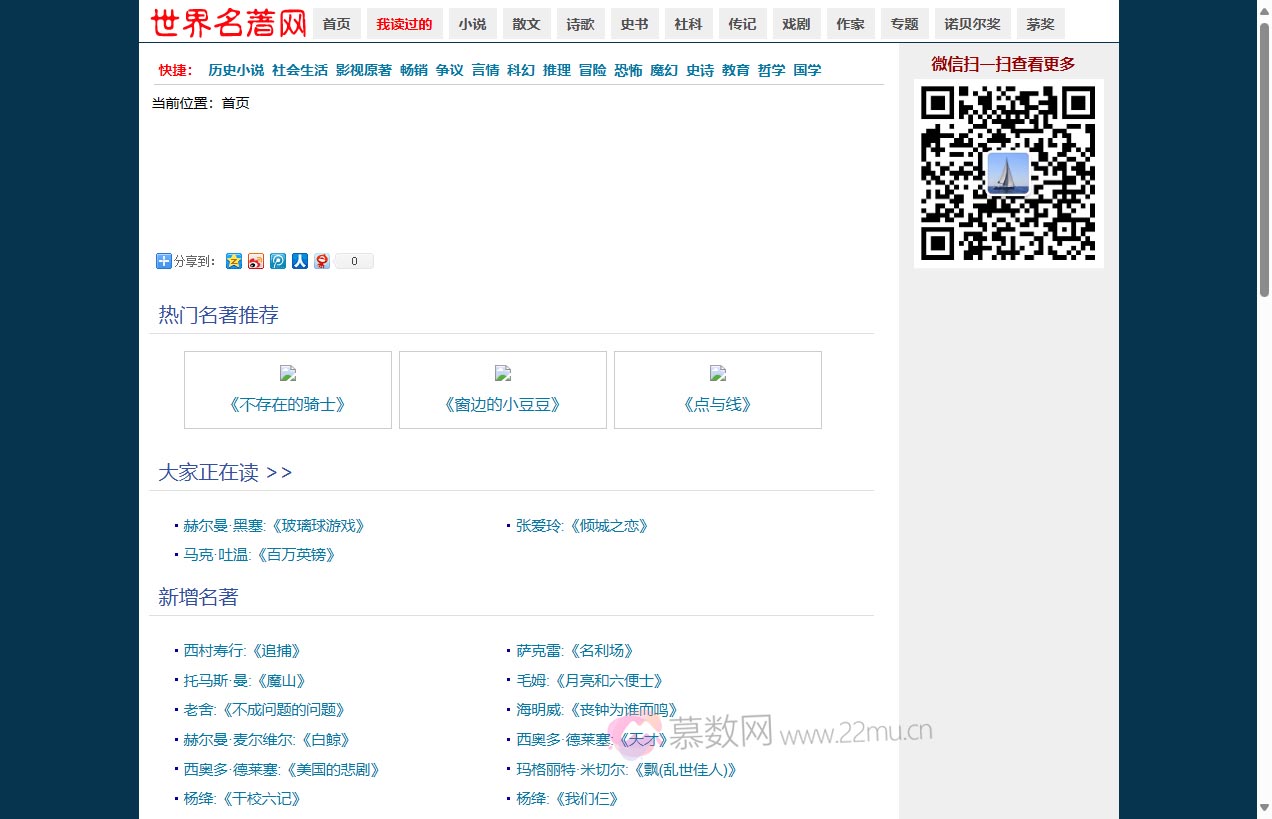1272x819 pixels.
Task: Switch to the 我读过的 tab
Action: (x=404, y=23)
